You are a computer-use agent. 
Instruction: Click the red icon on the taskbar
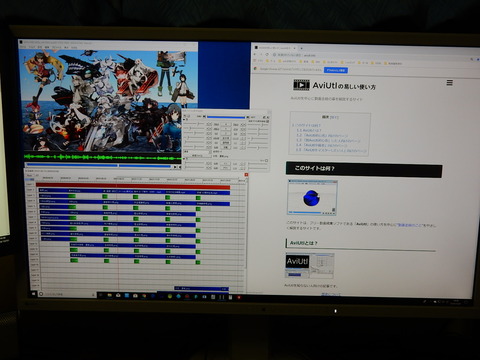[239, 296]
